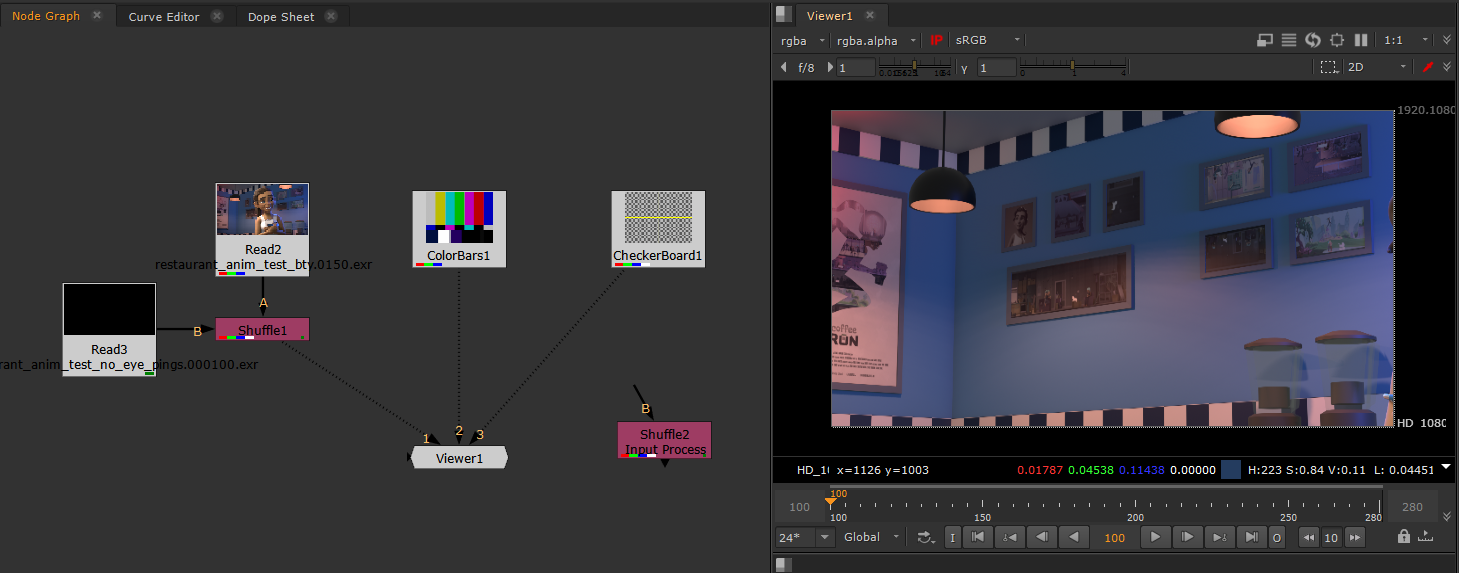Viewport: 1459px width, 573px height.
Task: Switch to the Dope Sheet tab
Action: [282, 16]
